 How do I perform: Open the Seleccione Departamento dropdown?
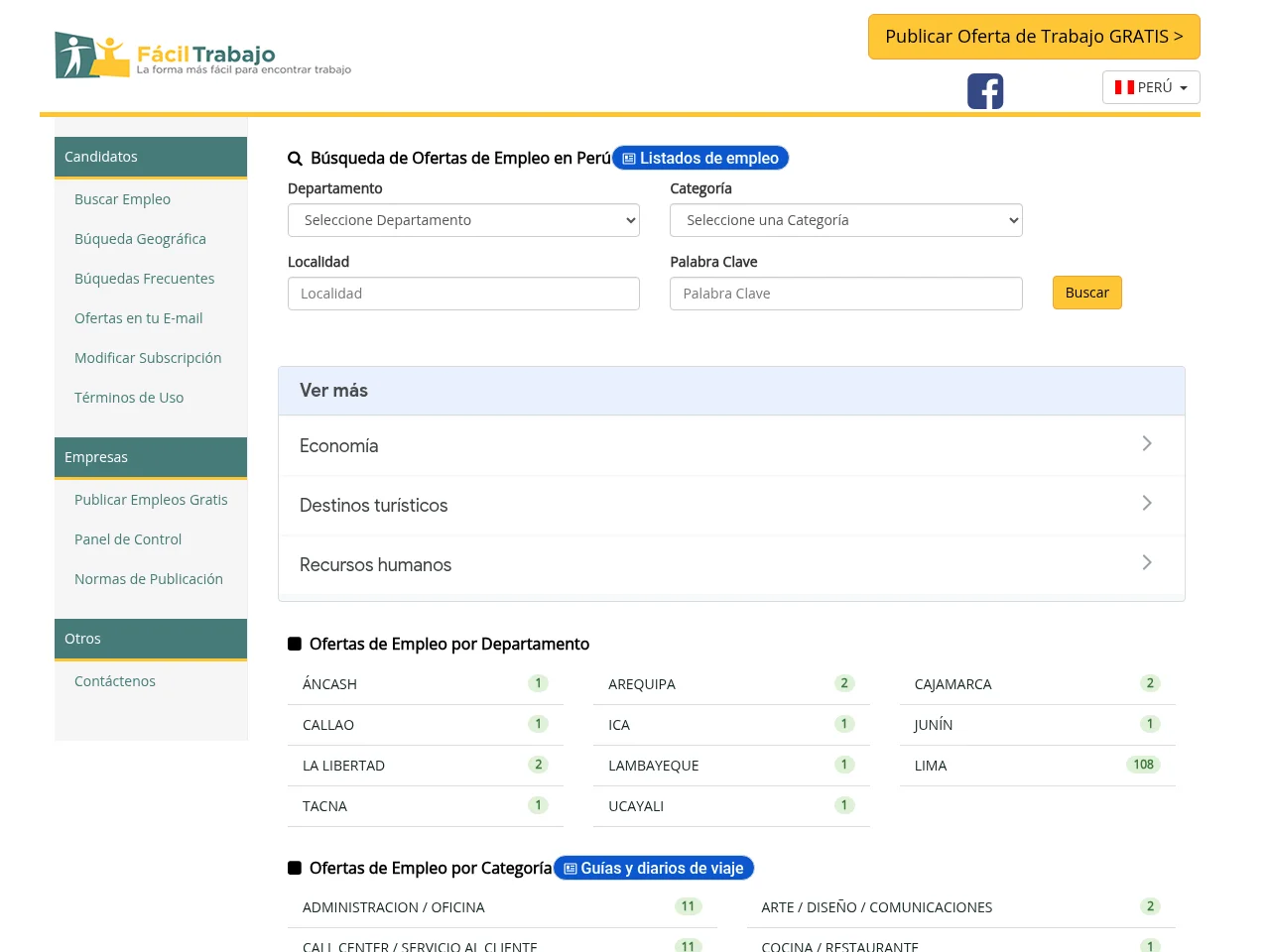pyautogui.click(x=463, y=220)
